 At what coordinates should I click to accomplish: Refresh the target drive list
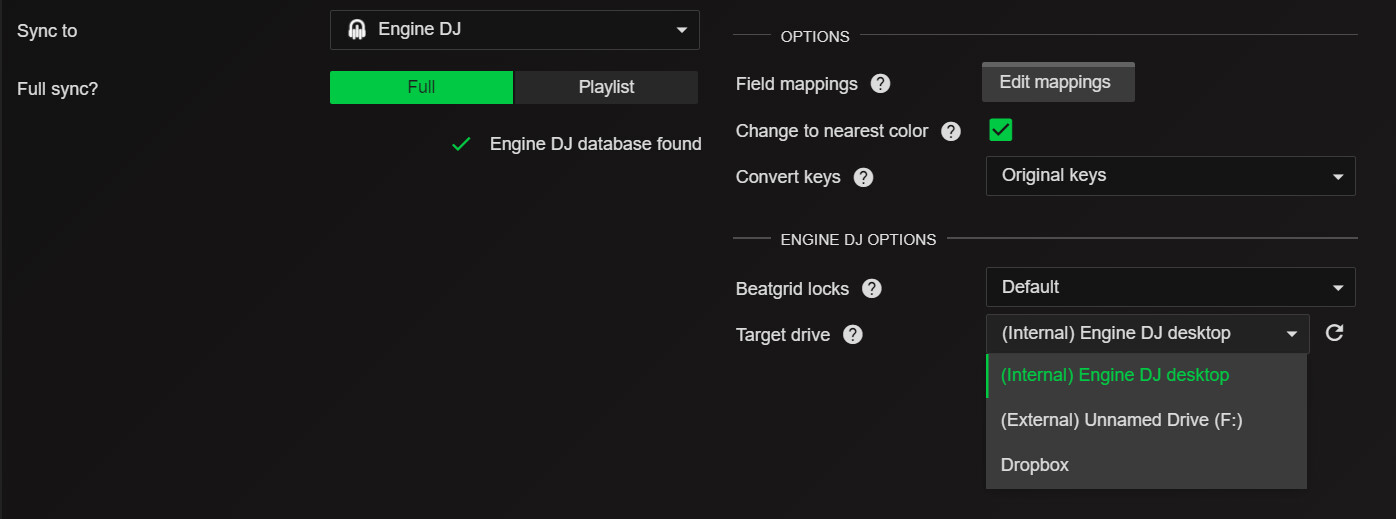[1334, 333]
